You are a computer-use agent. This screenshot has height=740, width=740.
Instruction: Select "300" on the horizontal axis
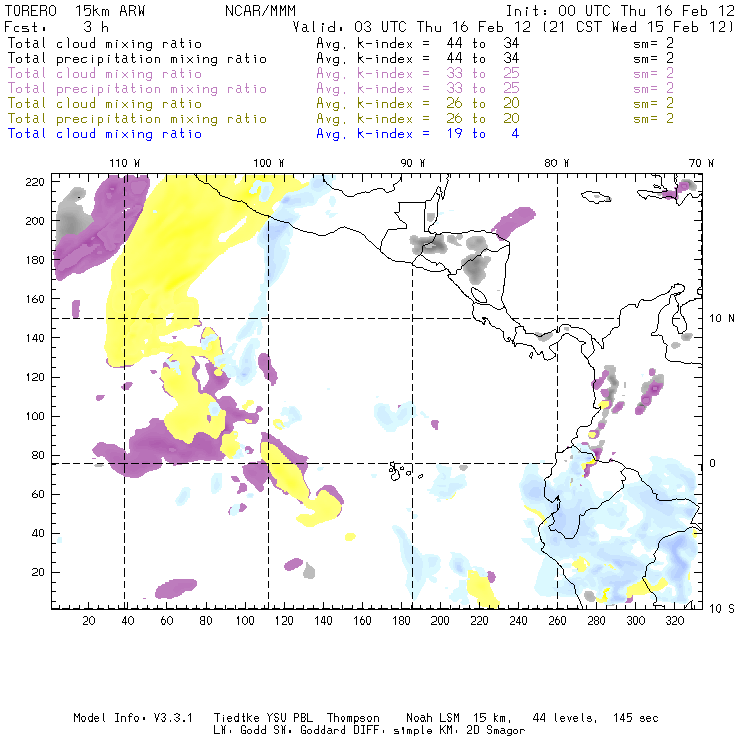[635, 621]
